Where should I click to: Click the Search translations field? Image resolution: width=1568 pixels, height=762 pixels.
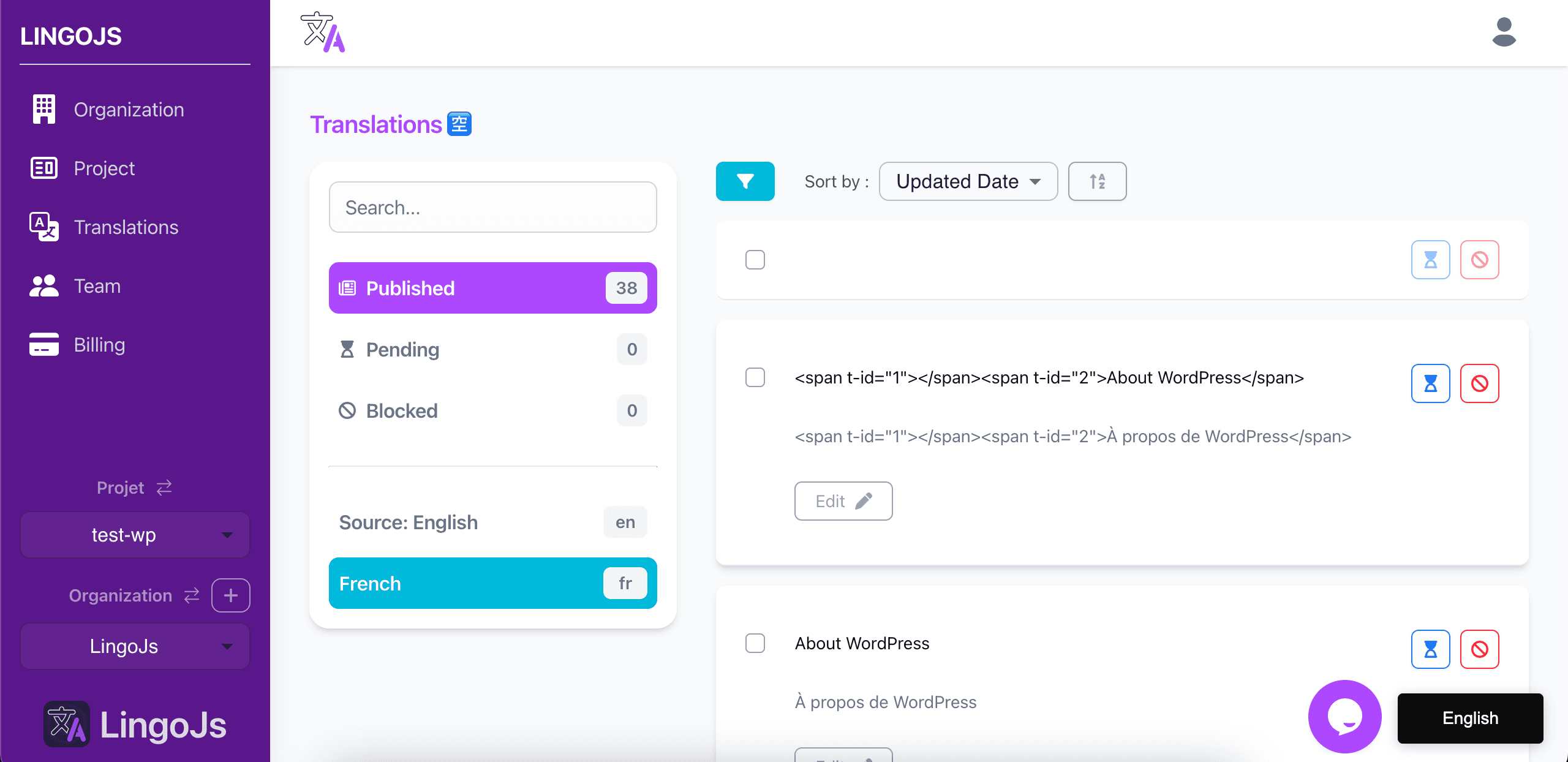pyautogui.click(x=492, y=207)
